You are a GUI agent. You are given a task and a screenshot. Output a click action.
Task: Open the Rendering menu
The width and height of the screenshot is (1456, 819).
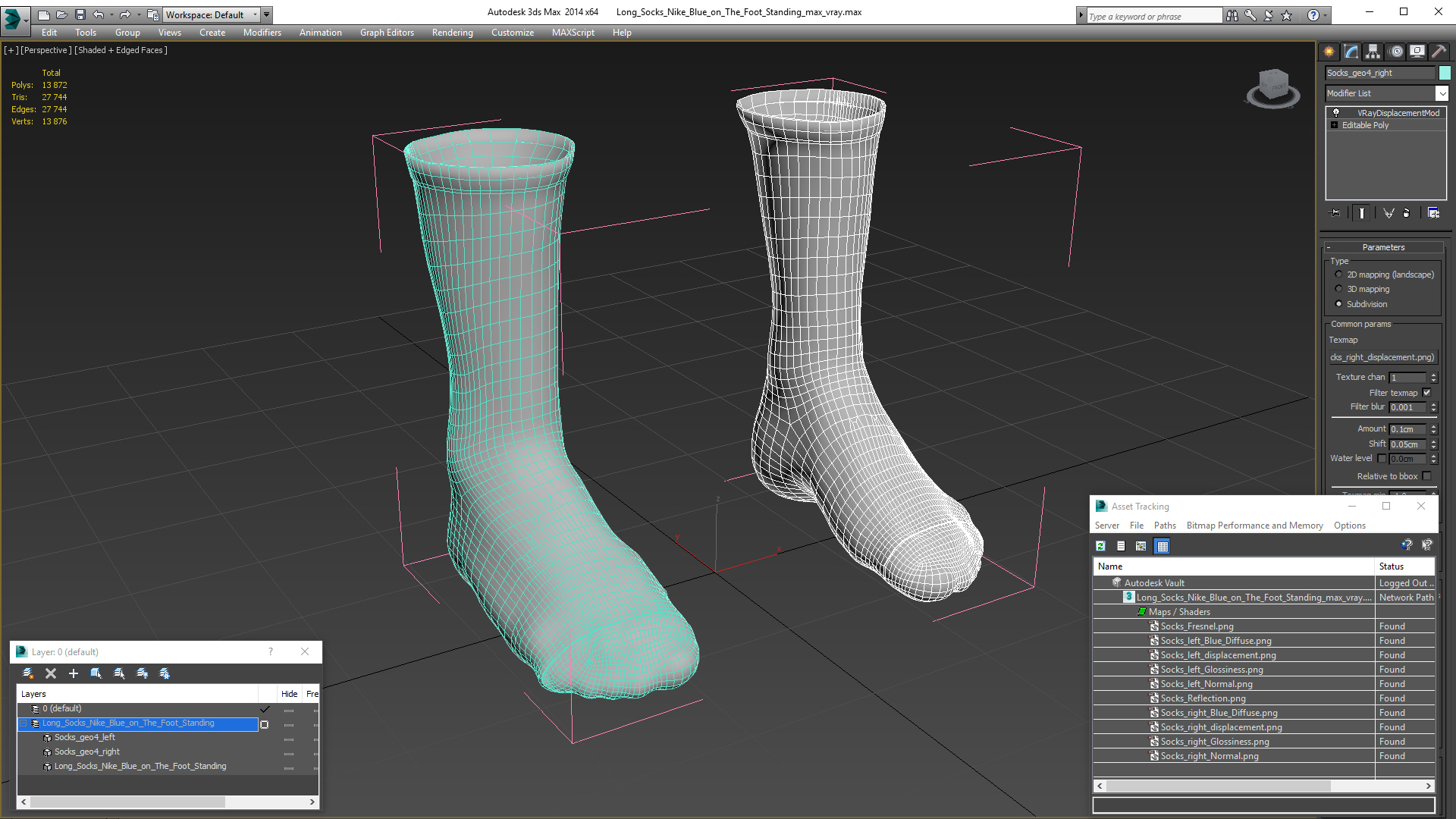(452, 33)
